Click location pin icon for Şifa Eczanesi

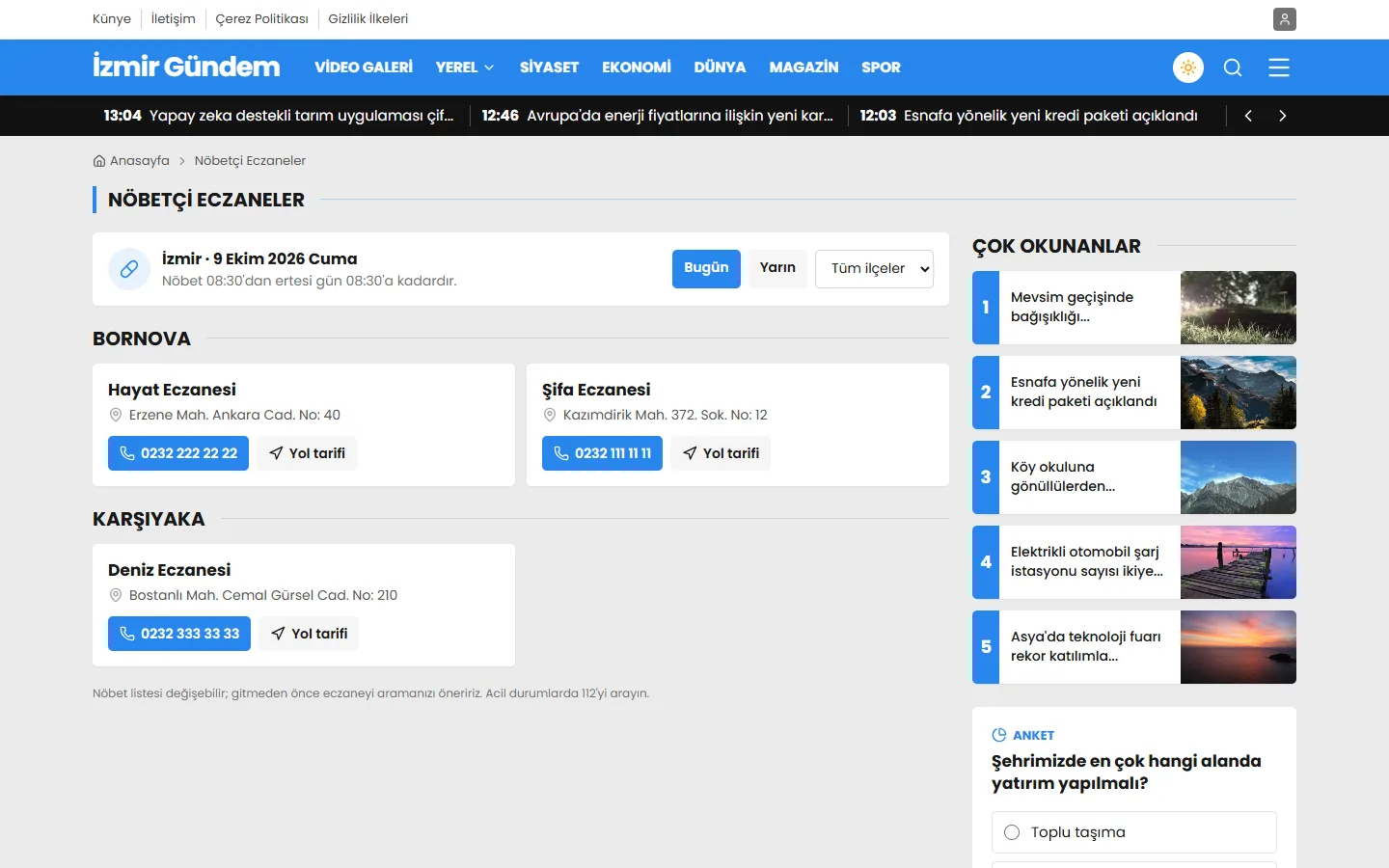[x=550, y=415]
